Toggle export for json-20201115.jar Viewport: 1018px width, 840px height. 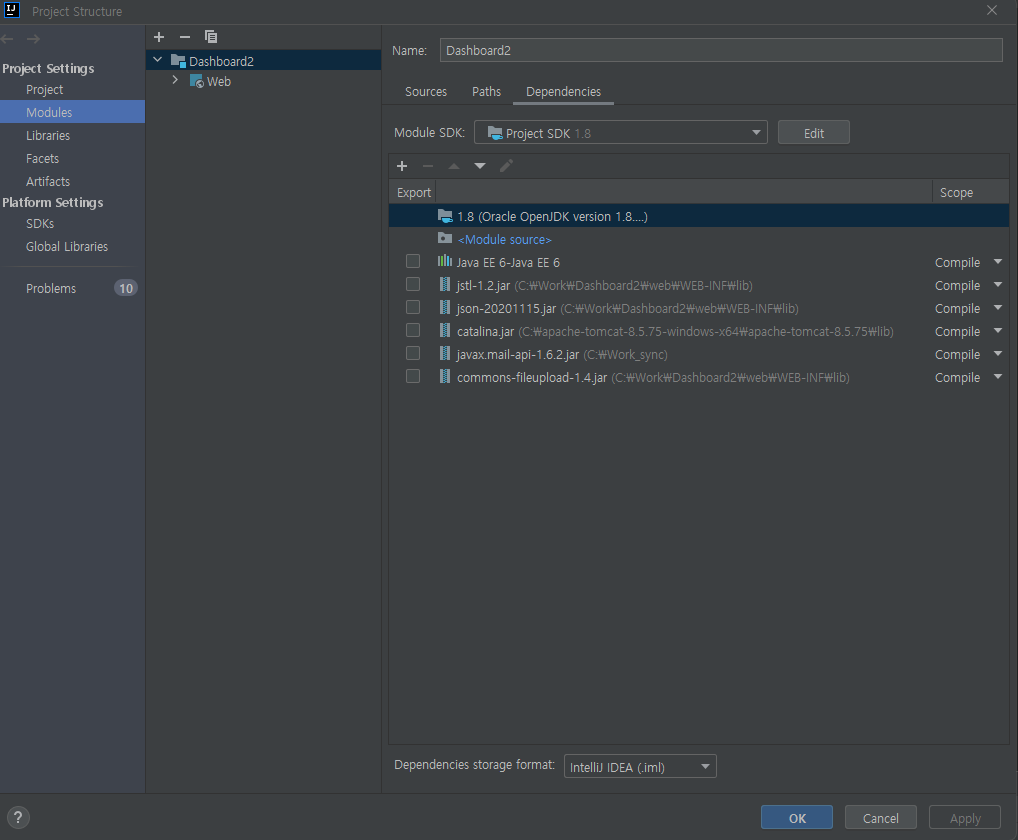pos(413,307)
